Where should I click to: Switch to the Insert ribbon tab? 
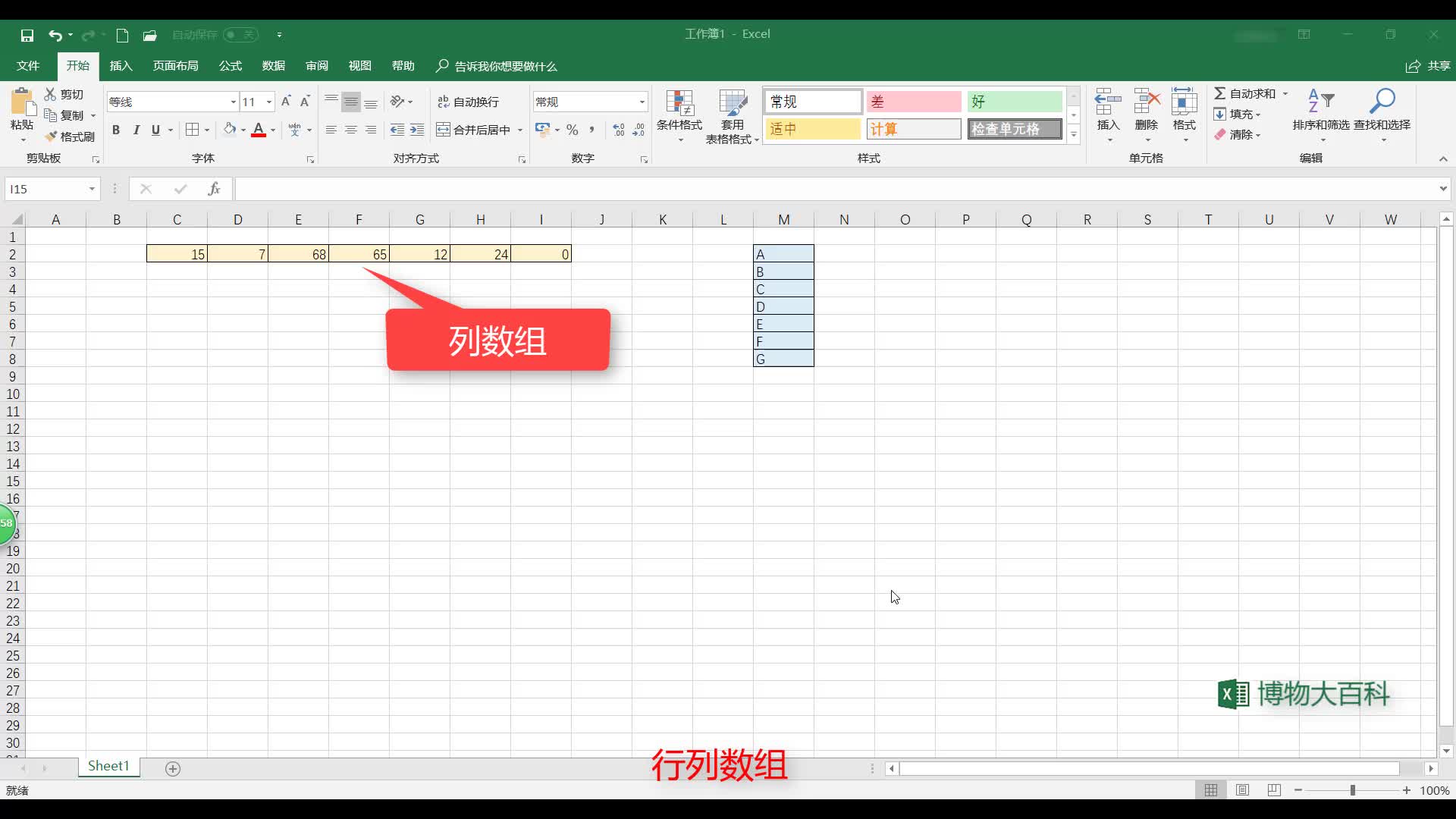click(x=121, y=66)
